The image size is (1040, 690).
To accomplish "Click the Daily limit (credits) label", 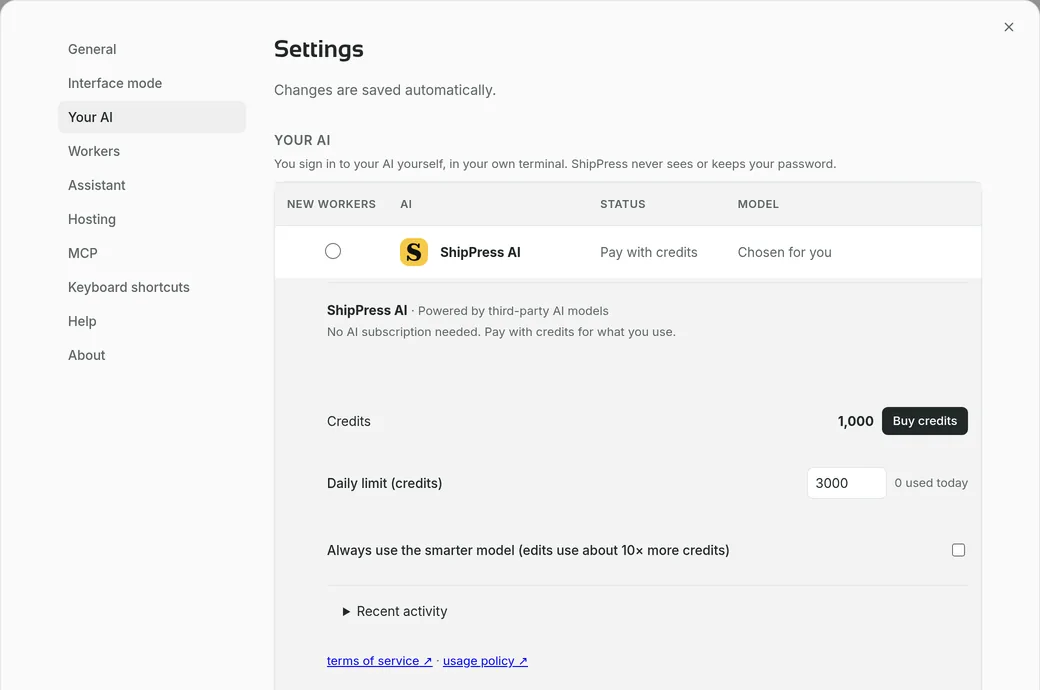I will click(384, 483).
